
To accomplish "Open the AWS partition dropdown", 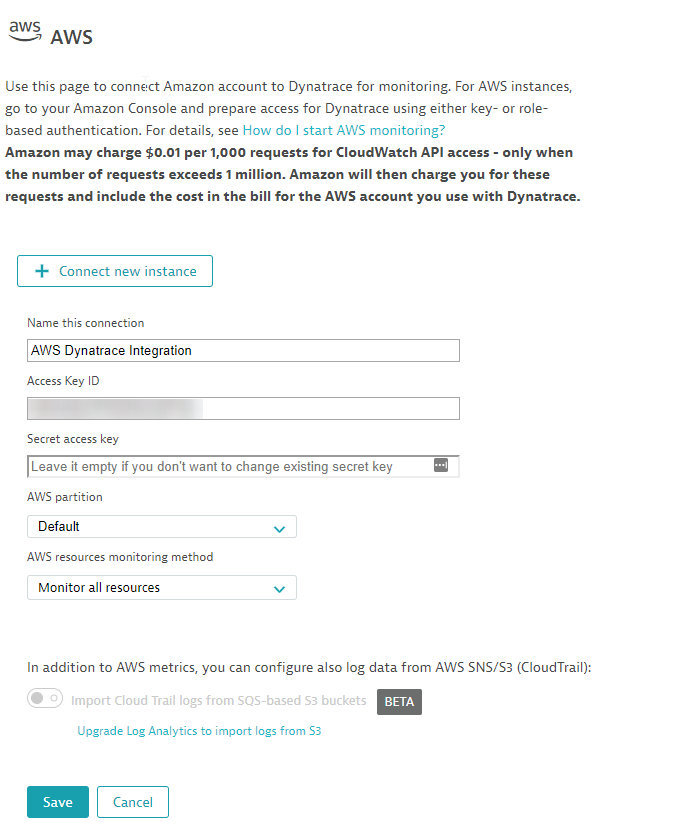I will [x=161, y=526].
